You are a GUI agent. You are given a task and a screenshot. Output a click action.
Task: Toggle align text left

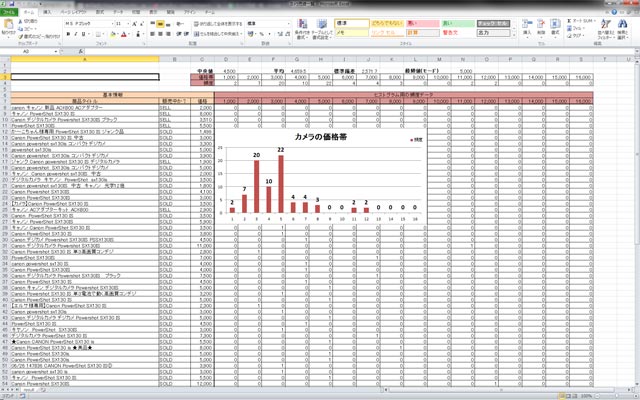click(x=153, y=34)
